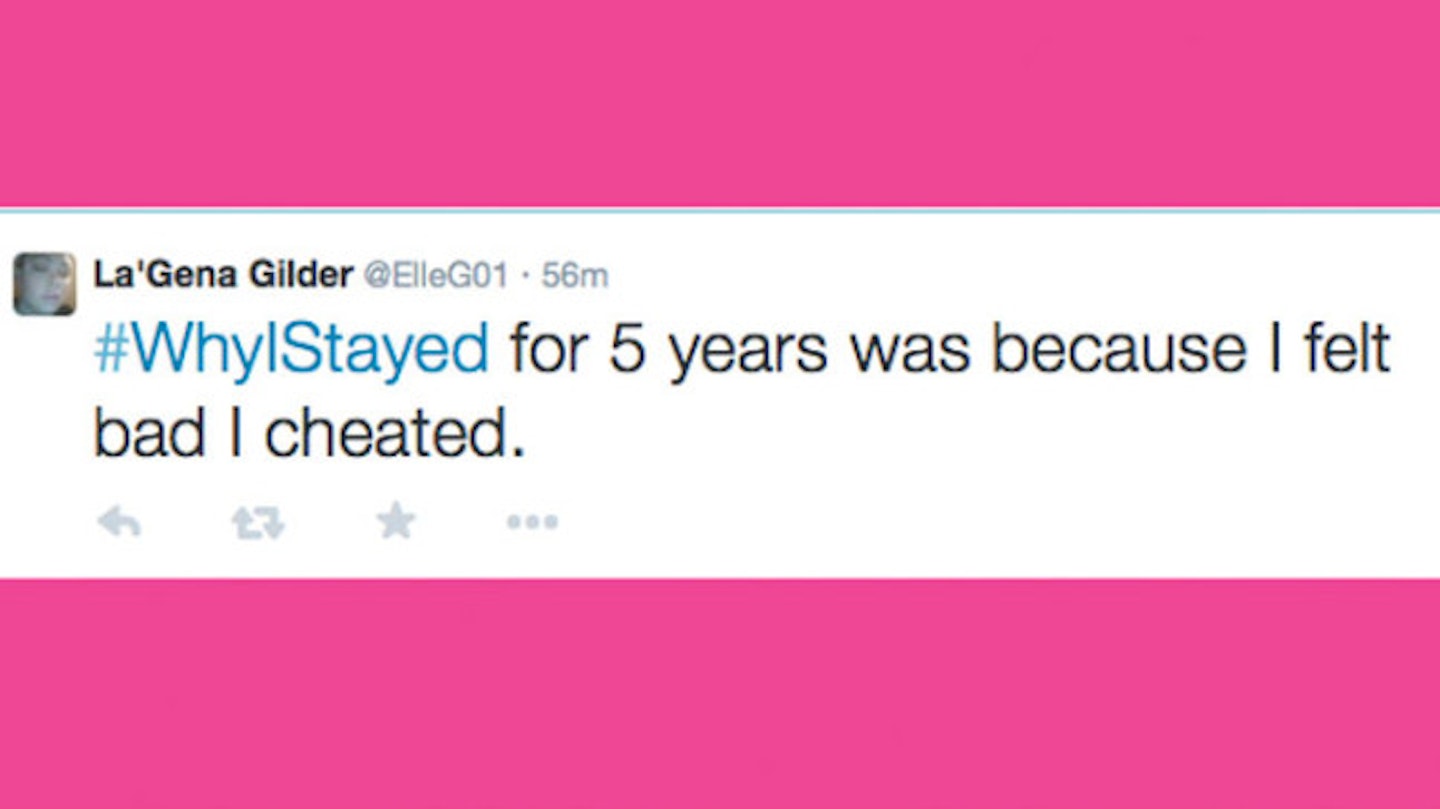Retweet using the retweet arrows icon

tap(258, 523)
